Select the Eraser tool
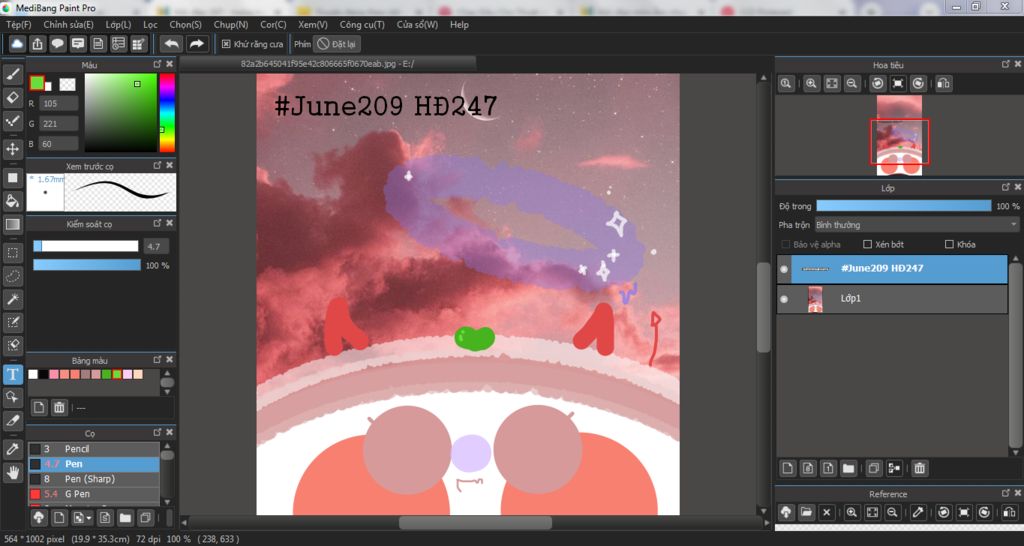The height and width of the screenshot is (546, 1024). tap(12, 97)
